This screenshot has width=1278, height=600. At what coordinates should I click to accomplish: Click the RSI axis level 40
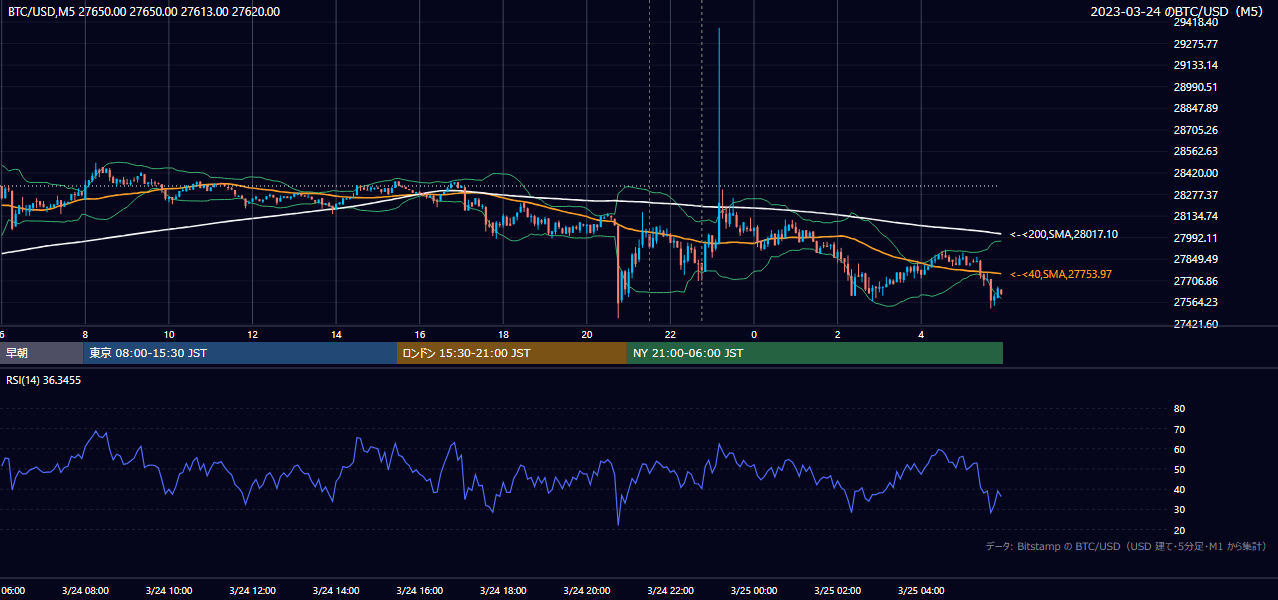tap(1179, 490)
